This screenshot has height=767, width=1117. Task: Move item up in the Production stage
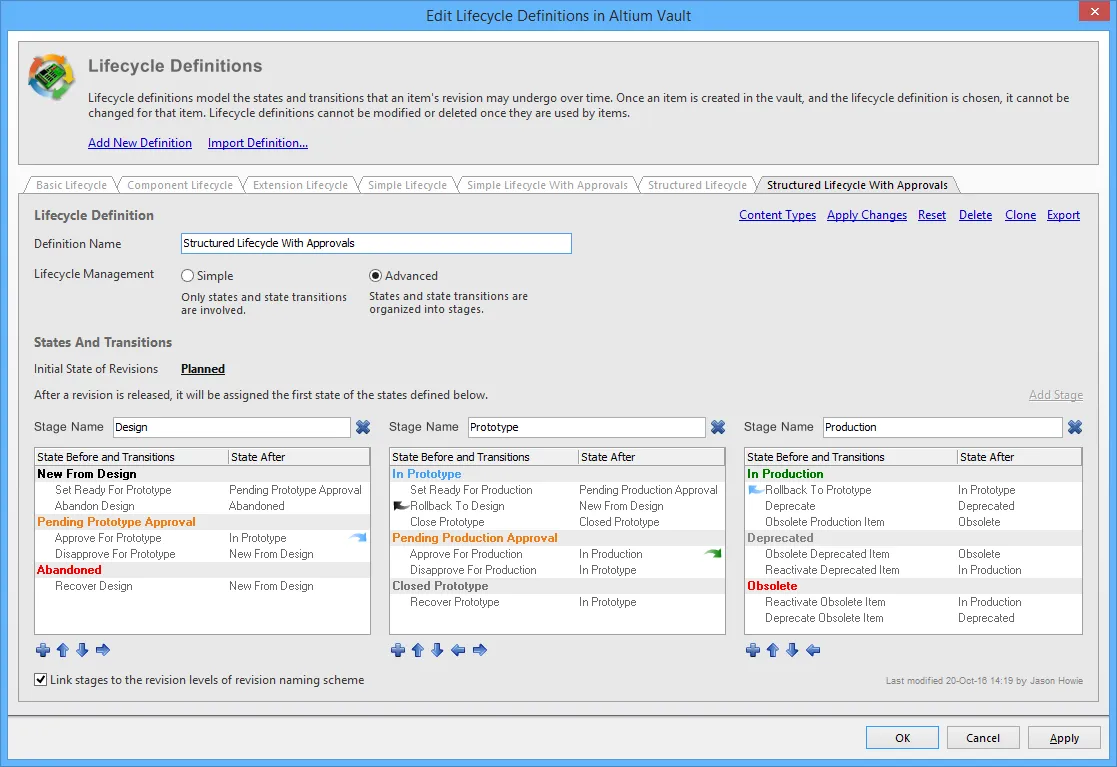(x=773, y=649)
